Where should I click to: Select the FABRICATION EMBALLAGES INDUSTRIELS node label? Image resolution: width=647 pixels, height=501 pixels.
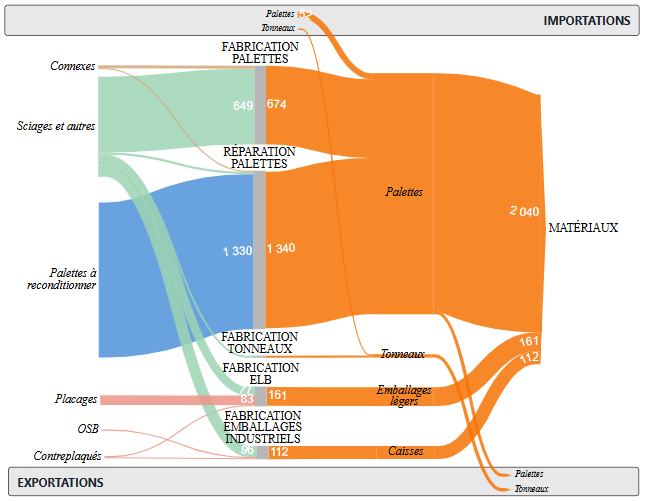coord(260,427)
